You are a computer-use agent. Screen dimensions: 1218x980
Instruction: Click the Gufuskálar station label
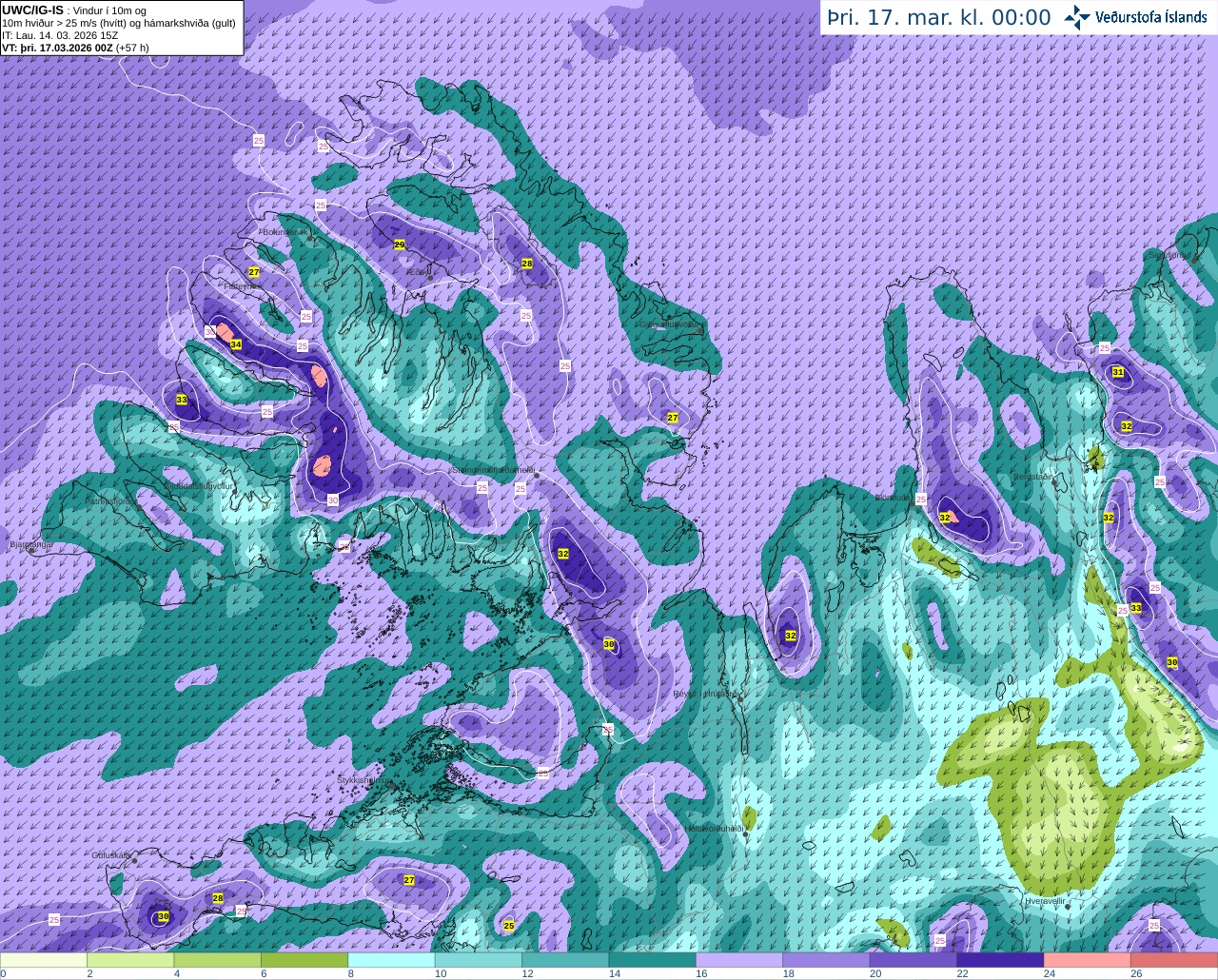point(111,855)
